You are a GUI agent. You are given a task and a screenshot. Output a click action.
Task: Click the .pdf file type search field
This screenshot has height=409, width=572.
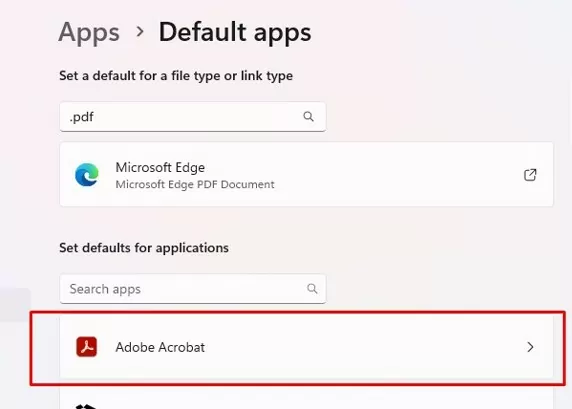click(193, 117)
